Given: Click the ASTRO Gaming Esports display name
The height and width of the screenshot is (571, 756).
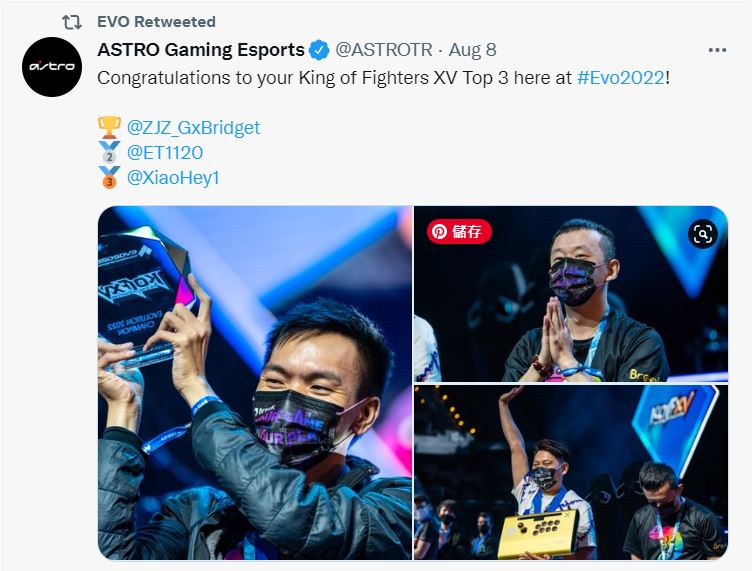Looking at the screenshot, I should (201, 50).
